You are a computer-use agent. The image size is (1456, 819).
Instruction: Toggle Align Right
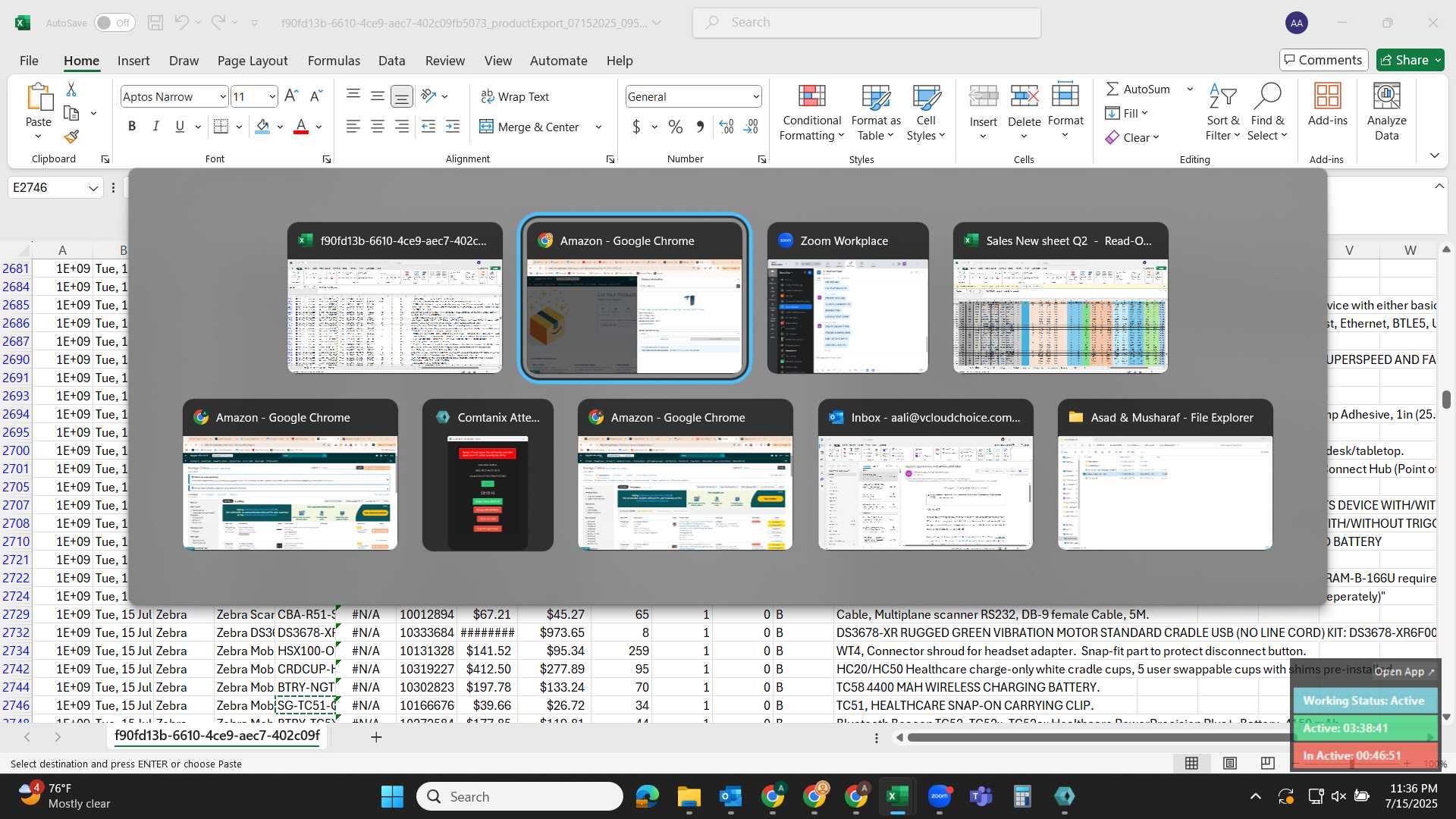point(402,127)
